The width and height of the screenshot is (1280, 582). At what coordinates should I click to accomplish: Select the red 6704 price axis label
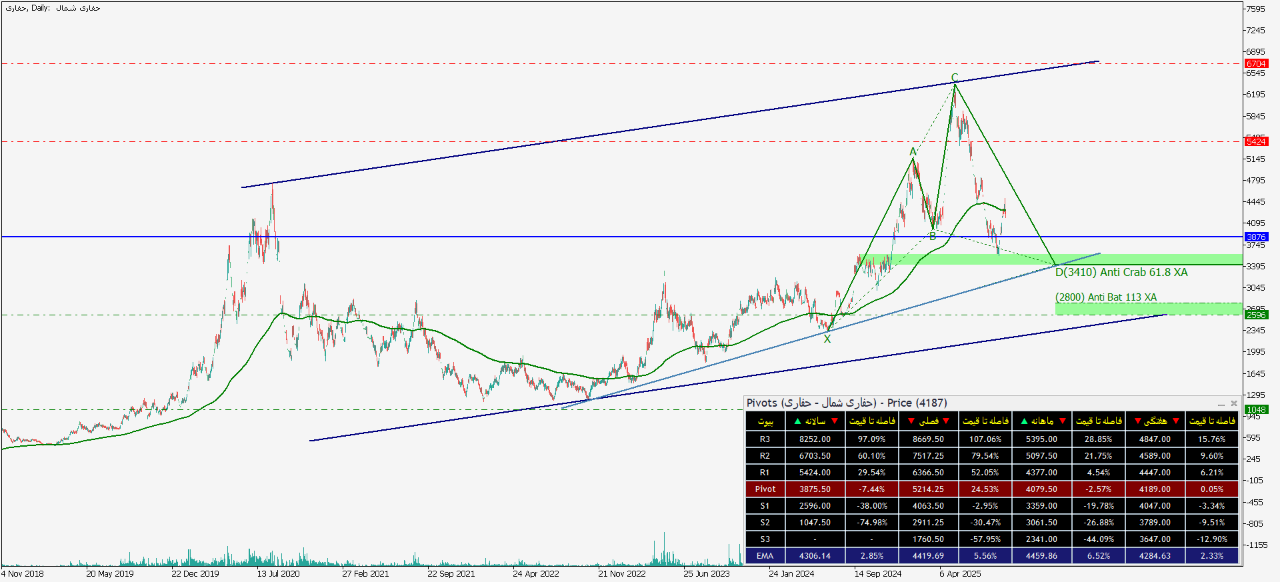click(x=1256, y=63)
